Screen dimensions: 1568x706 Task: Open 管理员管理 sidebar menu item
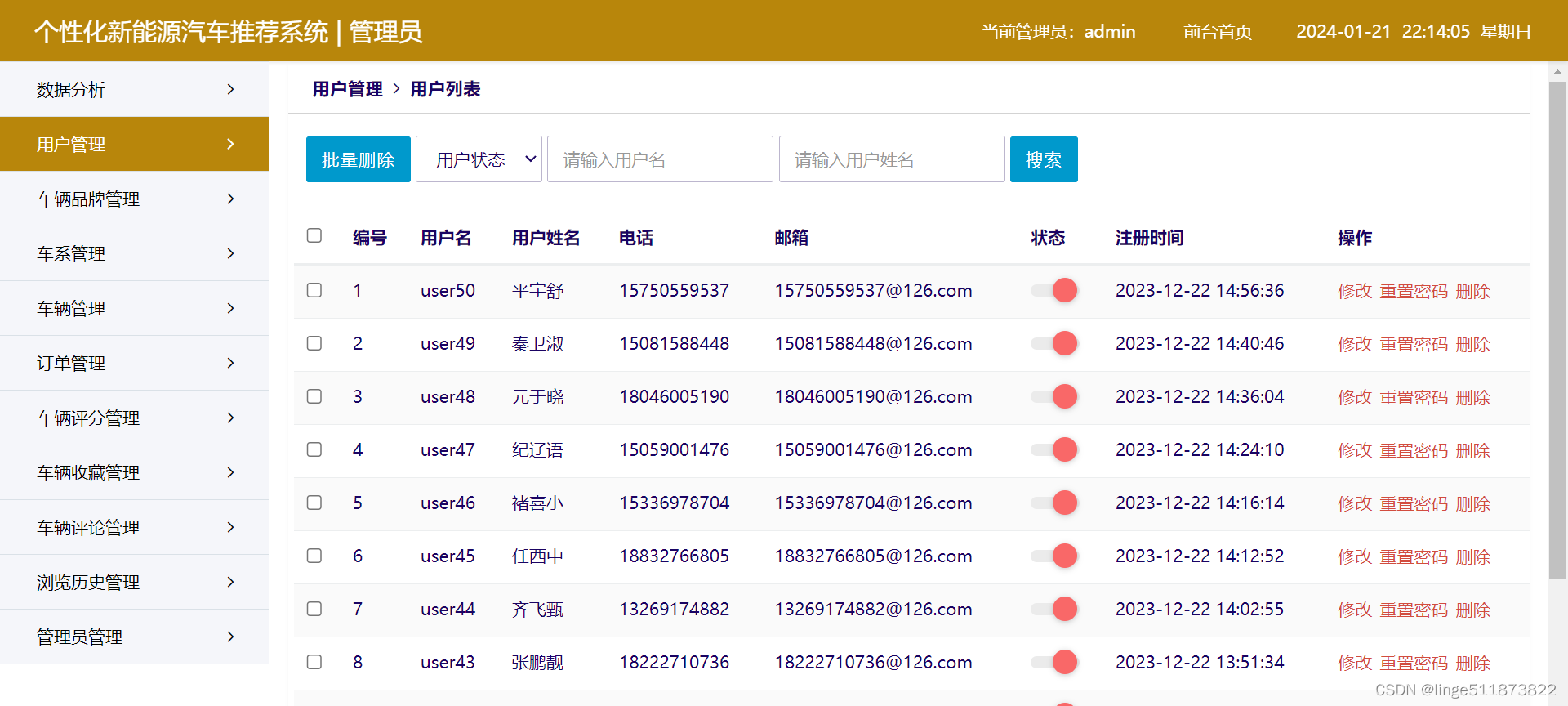point(134,637)
